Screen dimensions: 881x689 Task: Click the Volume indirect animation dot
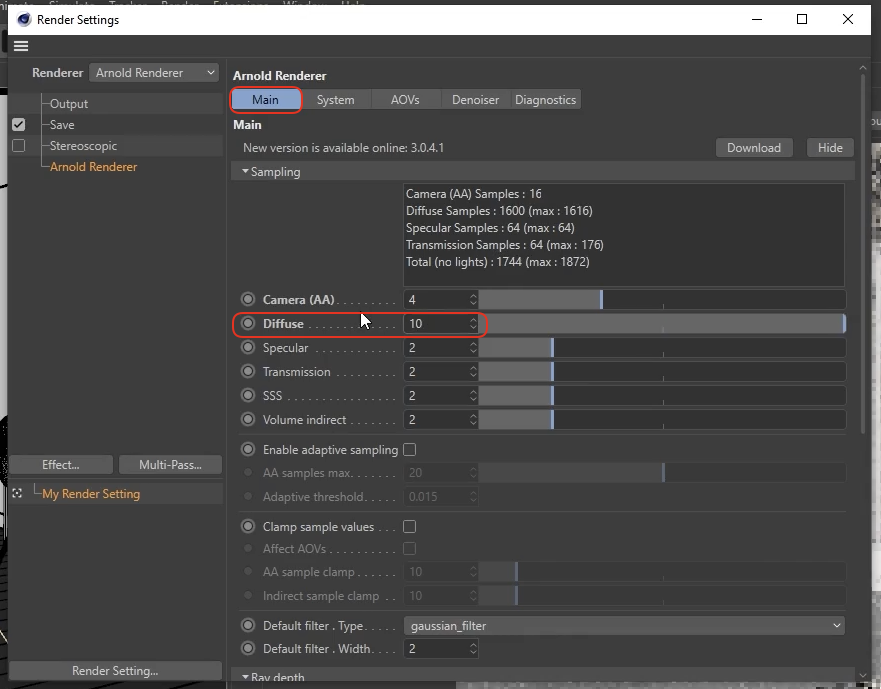pyautogui.click(x=248, y=419)
